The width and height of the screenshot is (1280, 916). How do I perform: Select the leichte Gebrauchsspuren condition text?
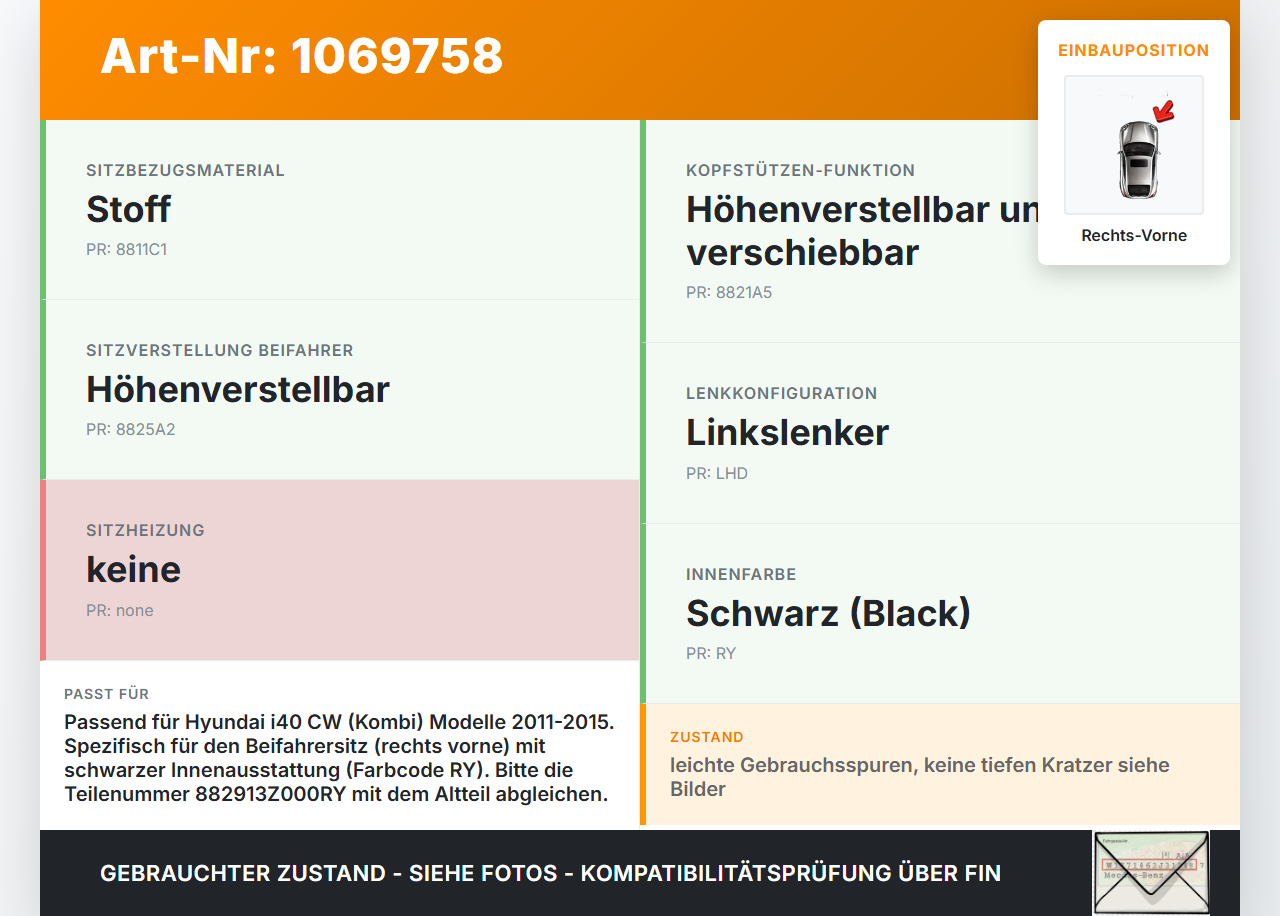920,777
